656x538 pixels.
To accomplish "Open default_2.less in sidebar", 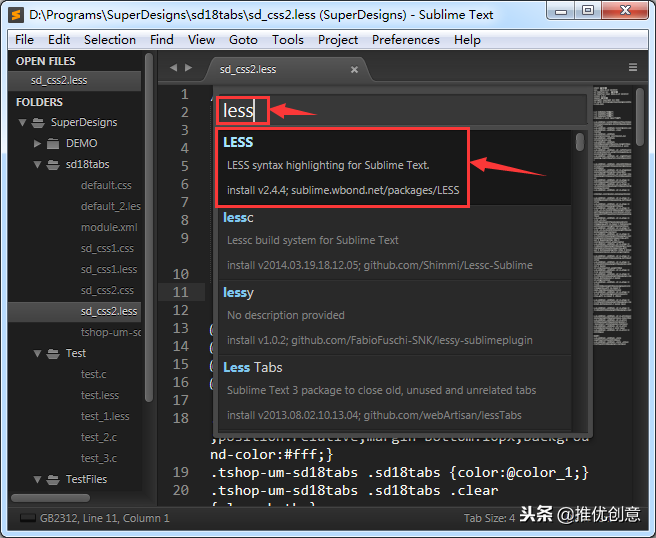I will (x=110, y=206).
